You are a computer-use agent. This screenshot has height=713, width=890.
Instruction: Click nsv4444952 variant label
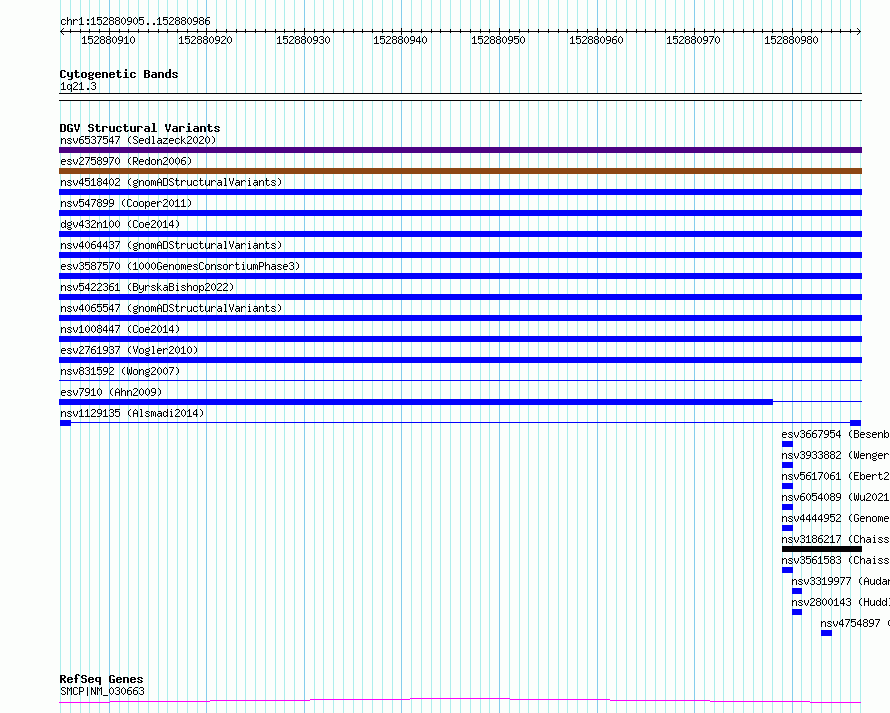click(836, 518)
